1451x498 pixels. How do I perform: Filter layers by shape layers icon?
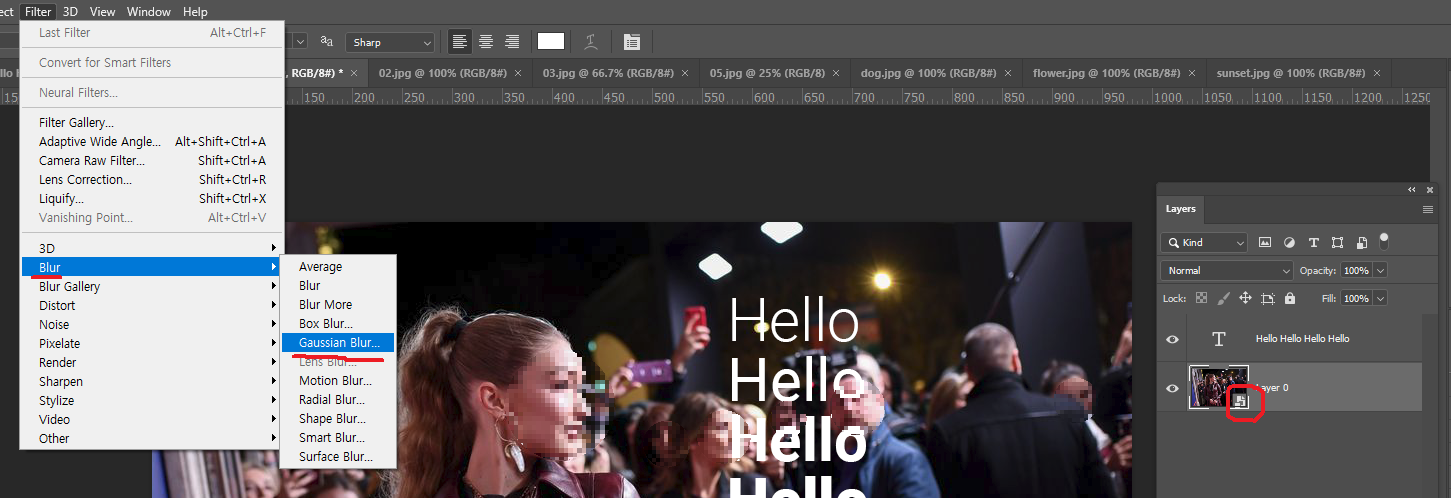tap(1337, 242)
